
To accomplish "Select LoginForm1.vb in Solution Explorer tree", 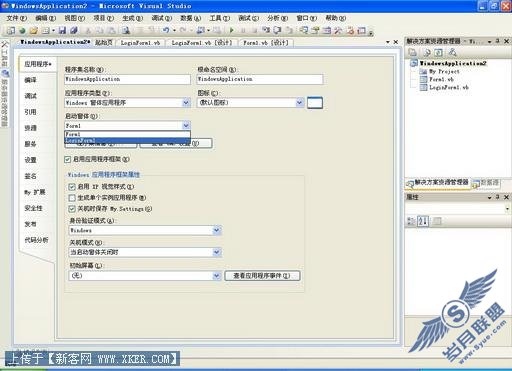I will [x=449, y=87].
